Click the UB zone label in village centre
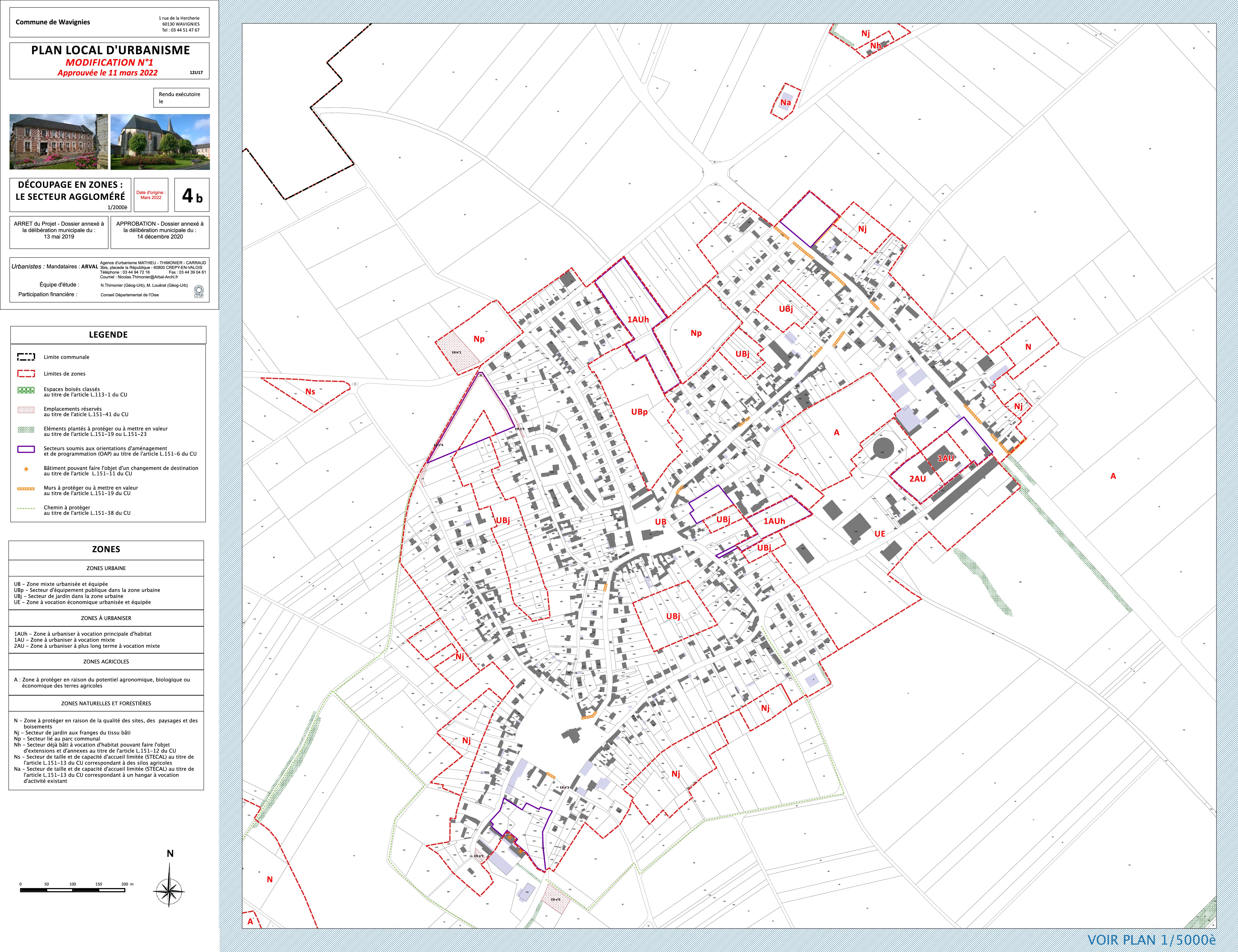This screenshot has width=1238, height=952. (661, 522)
